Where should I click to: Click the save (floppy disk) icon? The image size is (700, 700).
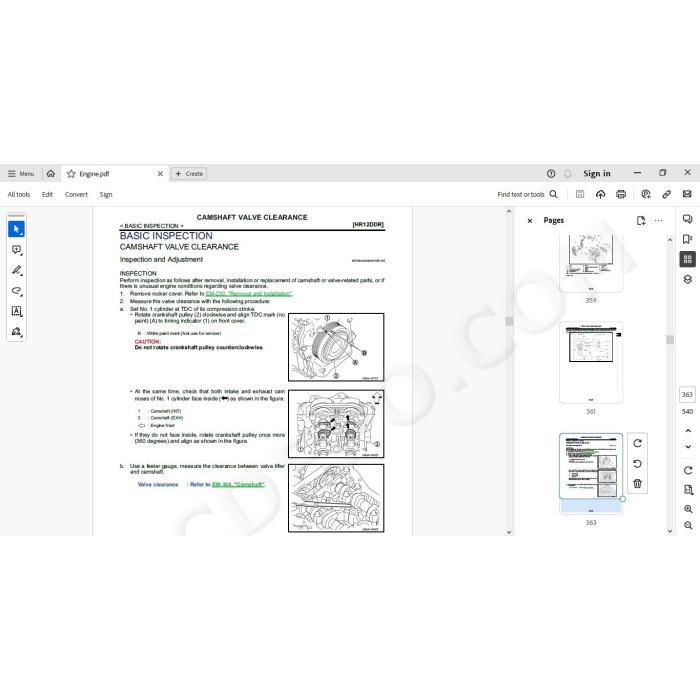[580, 194]
